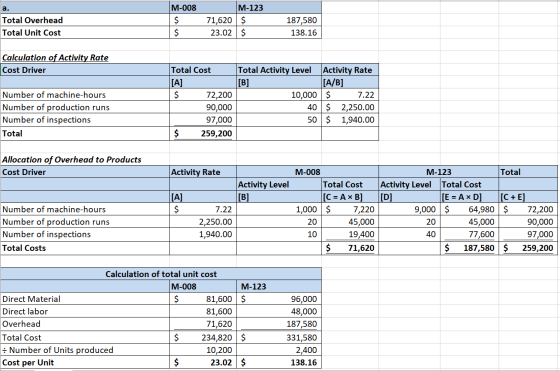Select Total Costs 71,620 in allocation table
The image size is (560, 371).
coord(350,248)
